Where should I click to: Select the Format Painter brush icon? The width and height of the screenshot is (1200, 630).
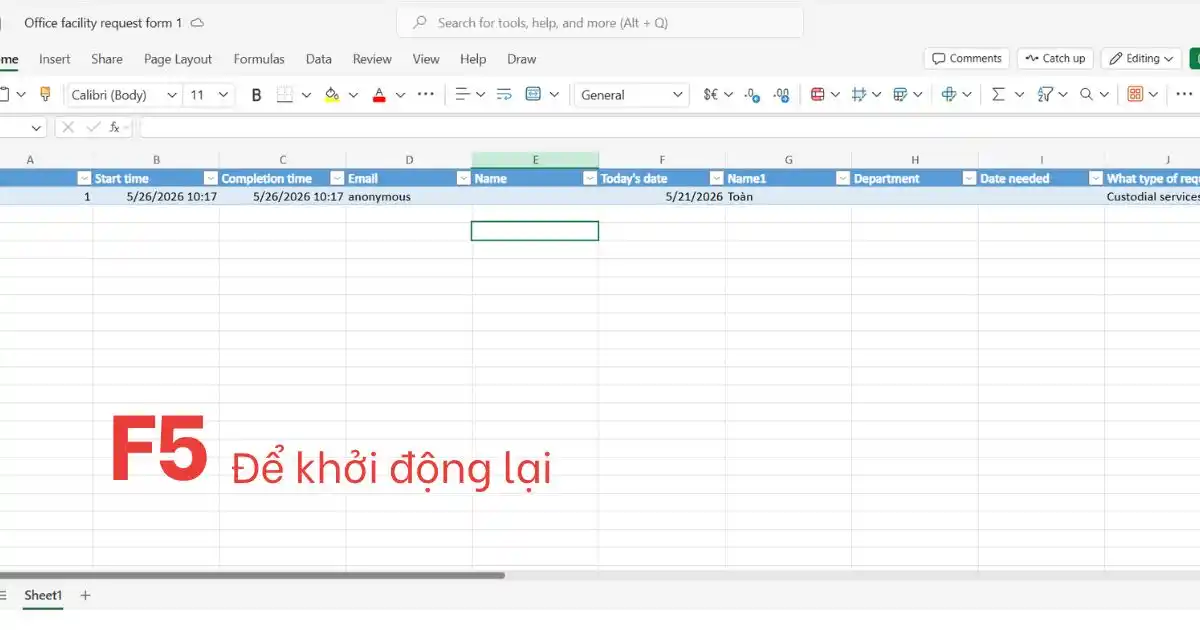coord(45,94)
